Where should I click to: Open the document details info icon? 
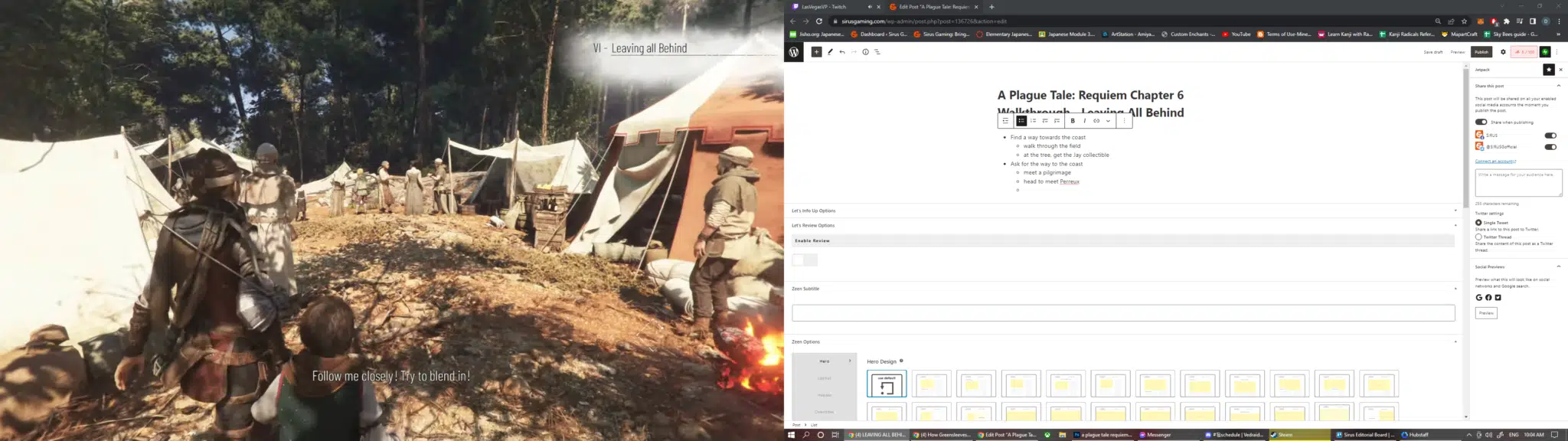tap(865, 52)
